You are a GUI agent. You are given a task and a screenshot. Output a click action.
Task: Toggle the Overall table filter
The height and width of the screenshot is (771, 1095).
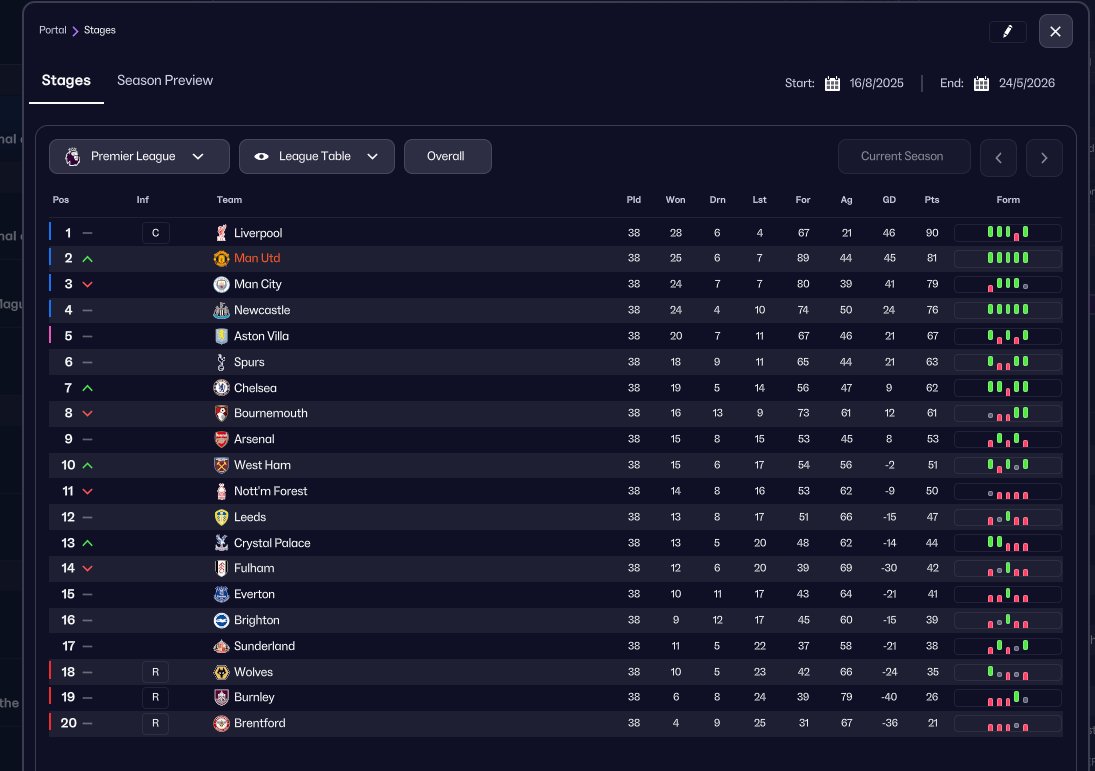point(447,157)
